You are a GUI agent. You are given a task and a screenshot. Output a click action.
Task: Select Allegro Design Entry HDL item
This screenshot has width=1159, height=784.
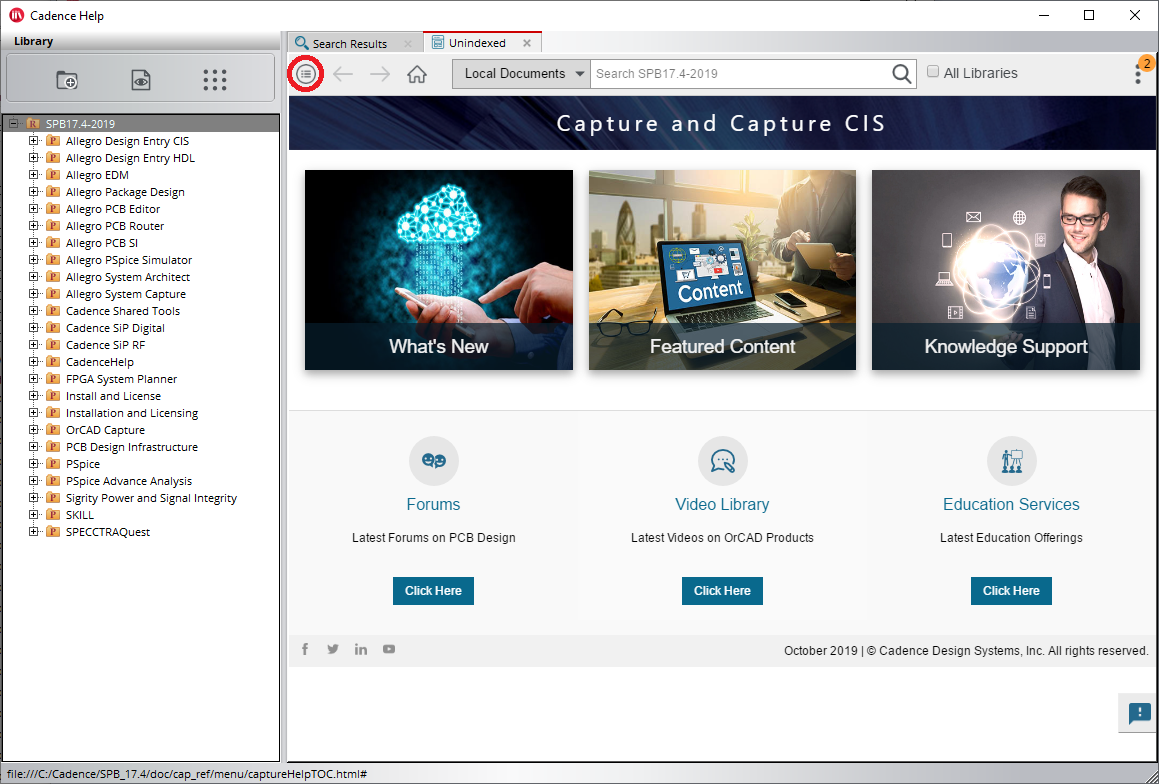(130, 157)
